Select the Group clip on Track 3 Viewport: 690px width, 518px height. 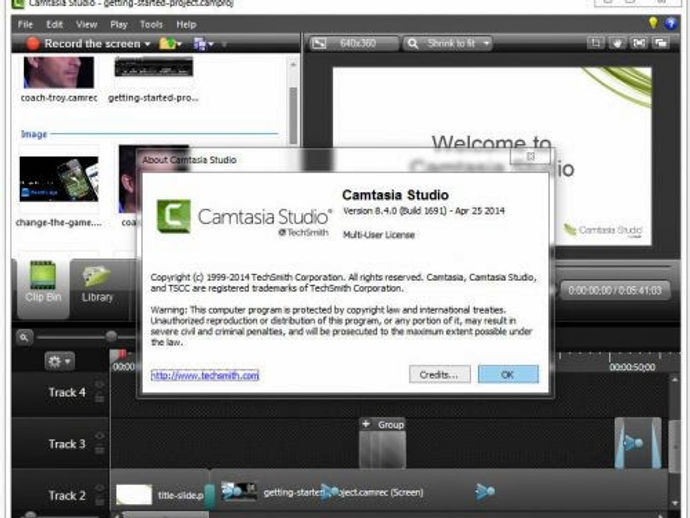(x=382, y=443)
